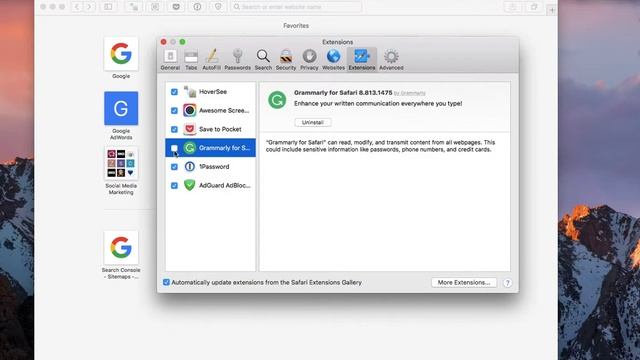Open the Social Media Marketing folder
Image resolution: width=640 pixels, height=360 pixels.
(121, 163)
